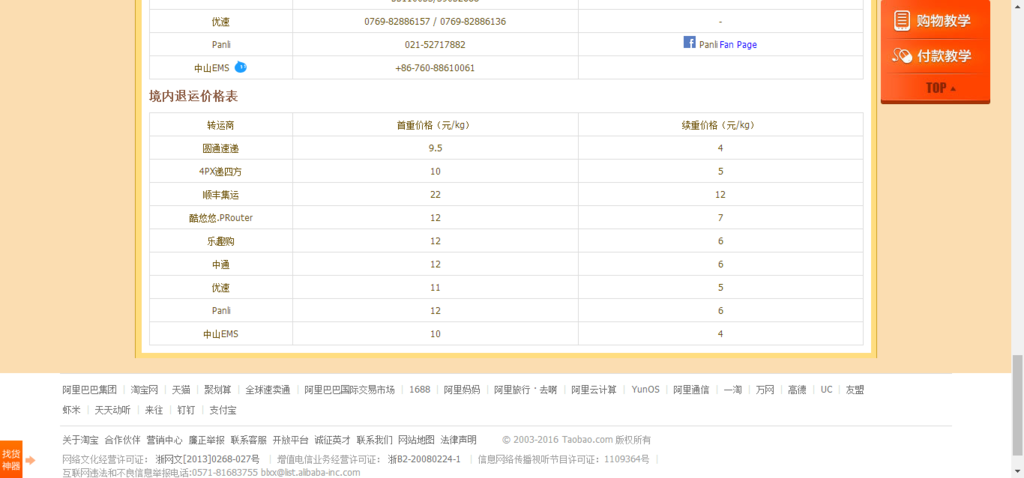The height and width of the screenshot is (478, 1024).
Task: Click the 续重价格（元/kg）column header
Action: [720, 125]
